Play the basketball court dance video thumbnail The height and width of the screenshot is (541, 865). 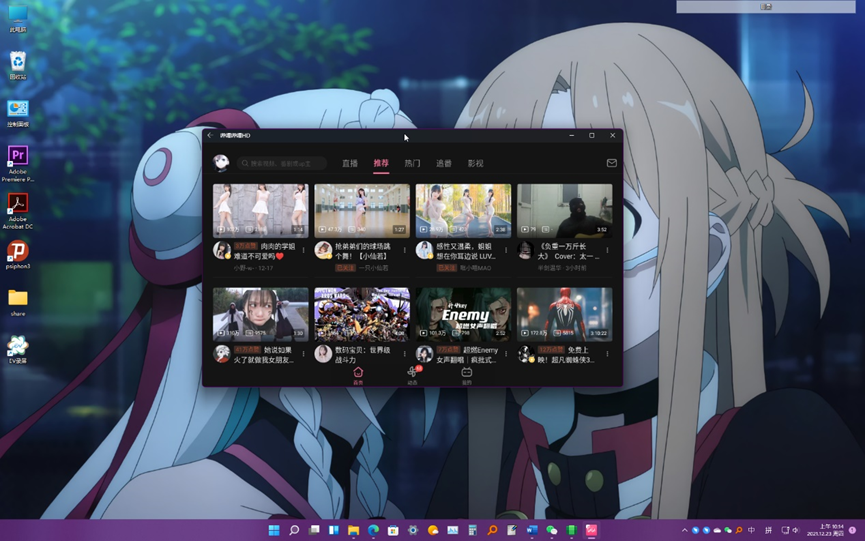click(x=362, y=210)
